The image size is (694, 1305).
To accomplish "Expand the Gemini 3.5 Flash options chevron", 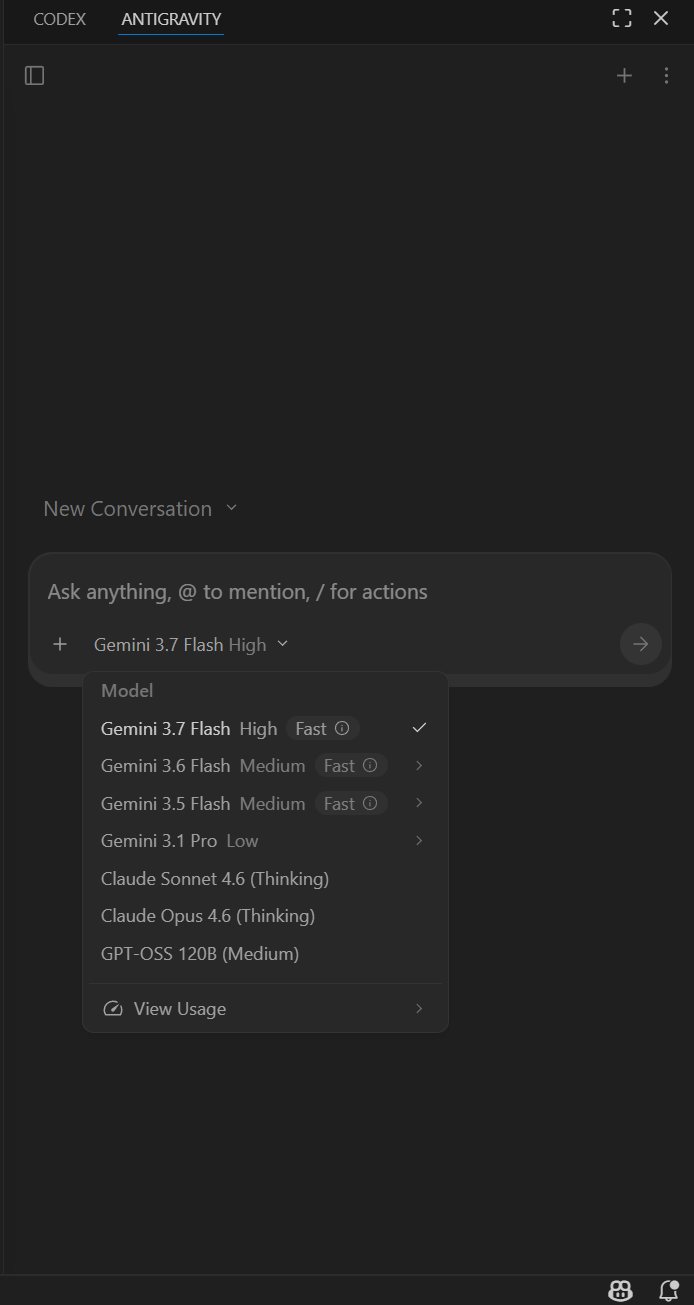I will tap(419, 803).
